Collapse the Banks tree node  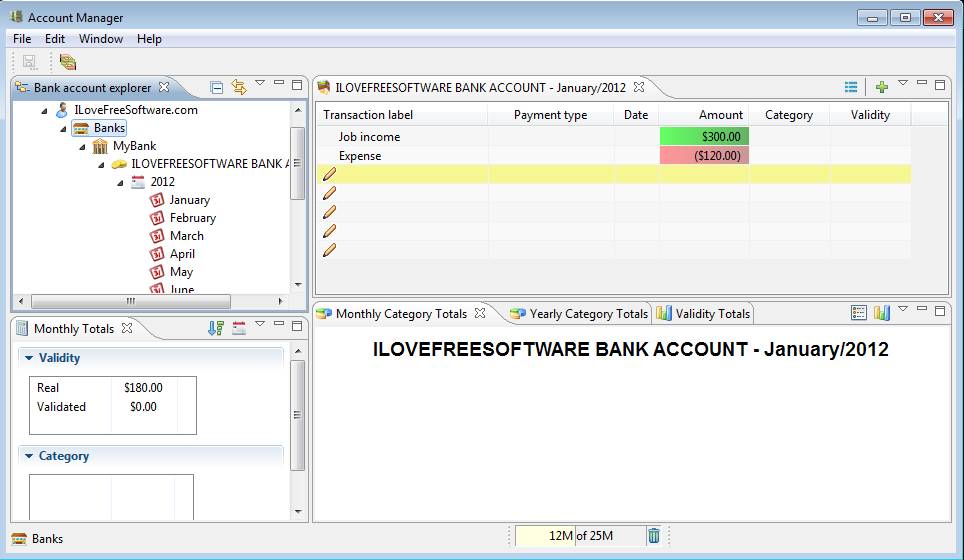click(x=63, y=129)
